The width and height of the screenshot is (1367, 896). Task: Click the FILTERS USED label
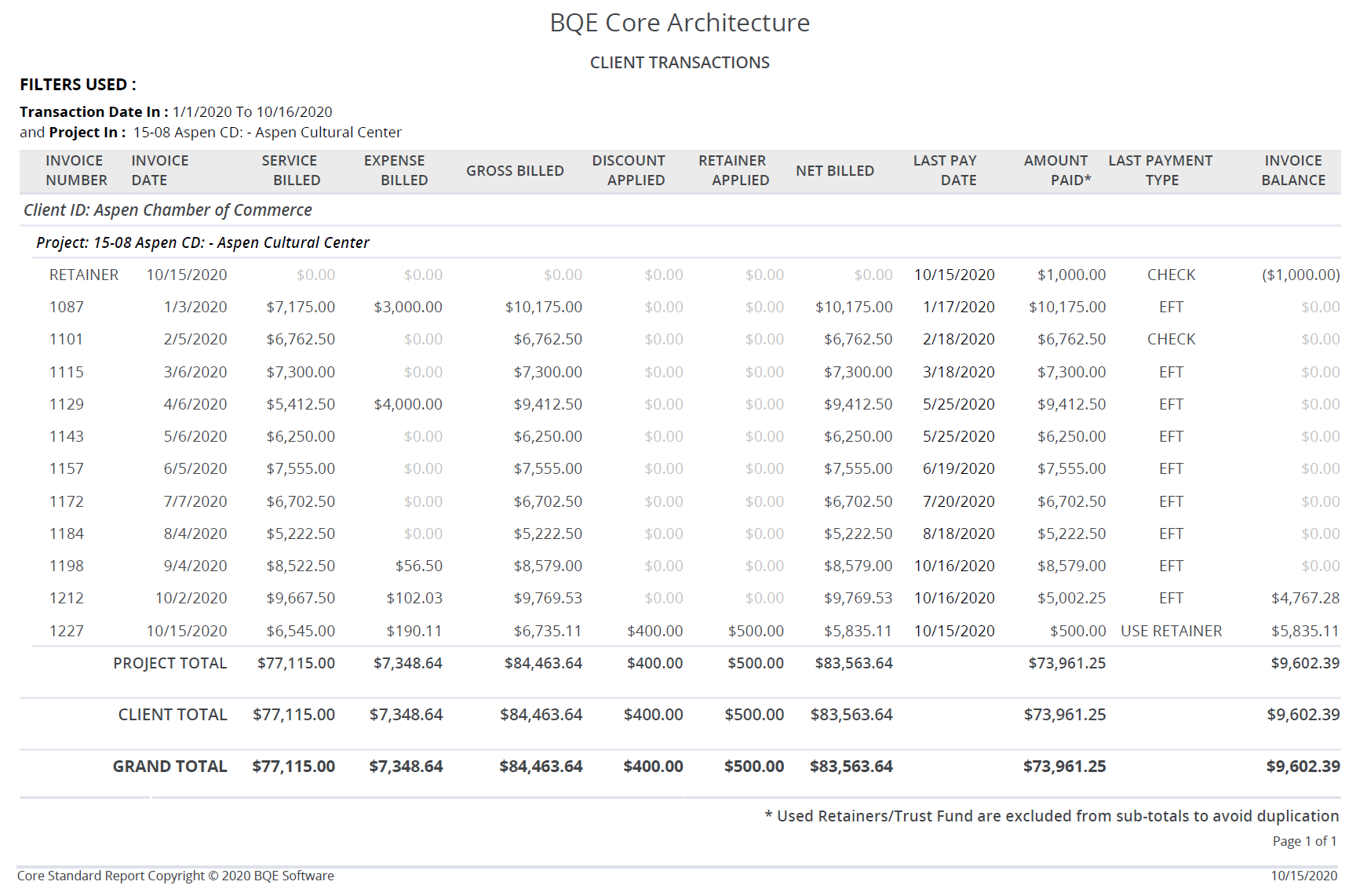[78, 85]
